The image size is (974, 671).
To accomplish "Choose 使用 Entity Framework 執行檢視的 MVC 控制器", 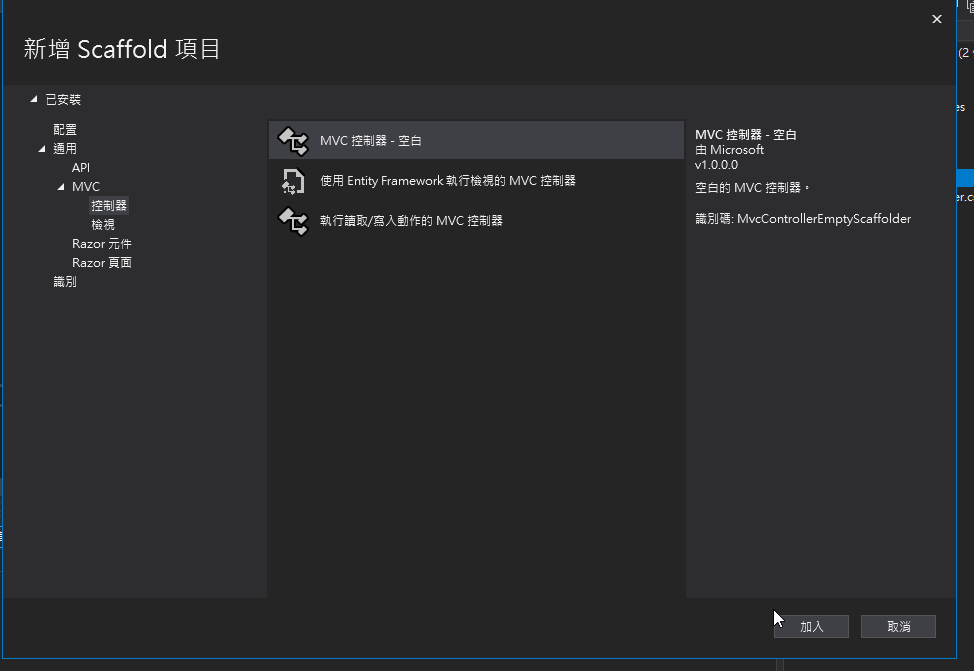I will tap(476, 181).
